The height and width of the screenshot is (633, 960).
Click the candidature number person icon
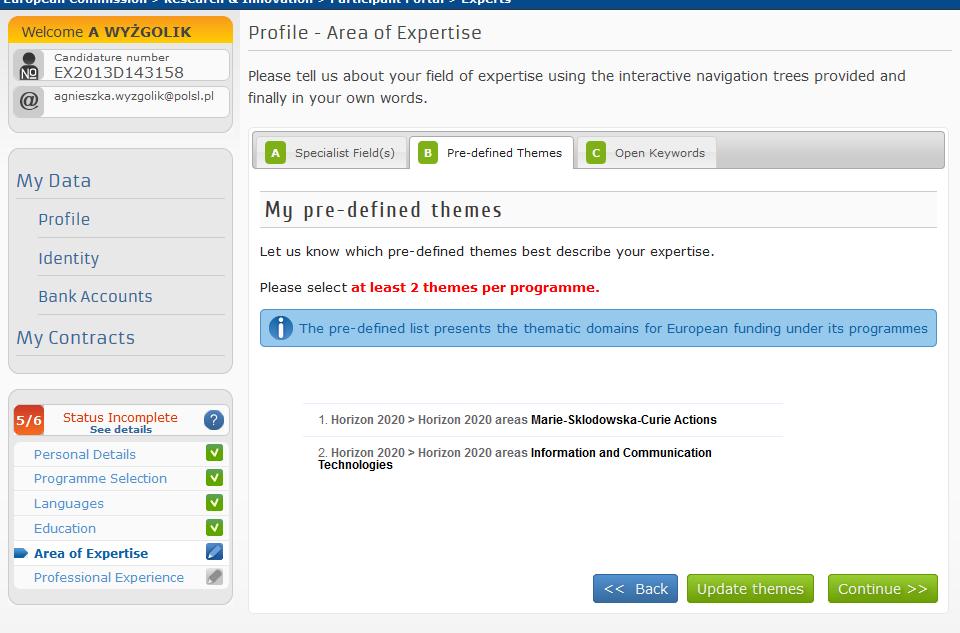[x=29, y=66]
